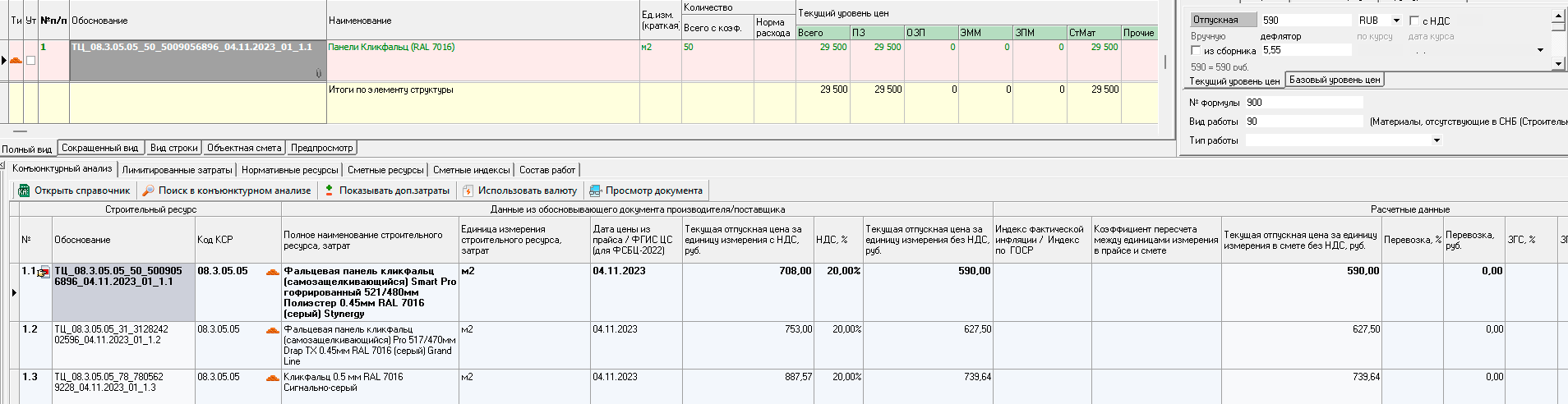This screenshot has height=404, width=1568.
Task: Click the book icon on Открыть справочник
Action: coord(24,191)
